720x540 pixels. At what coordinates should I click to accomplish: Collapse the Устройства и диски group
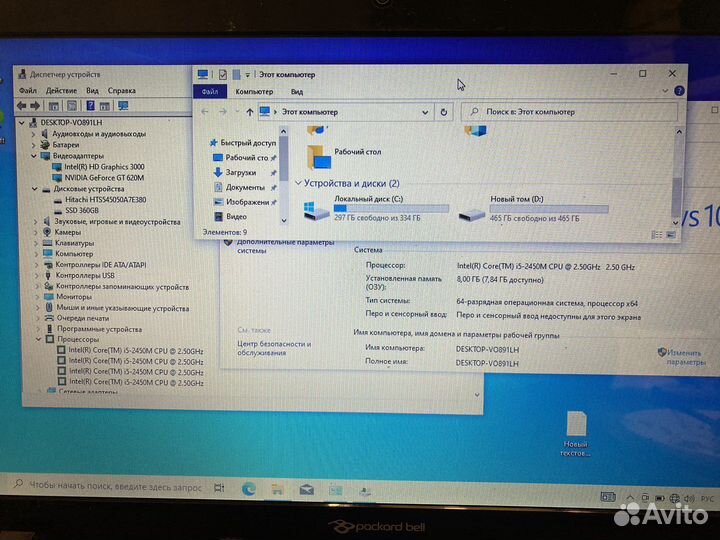[x=298, y=183]
